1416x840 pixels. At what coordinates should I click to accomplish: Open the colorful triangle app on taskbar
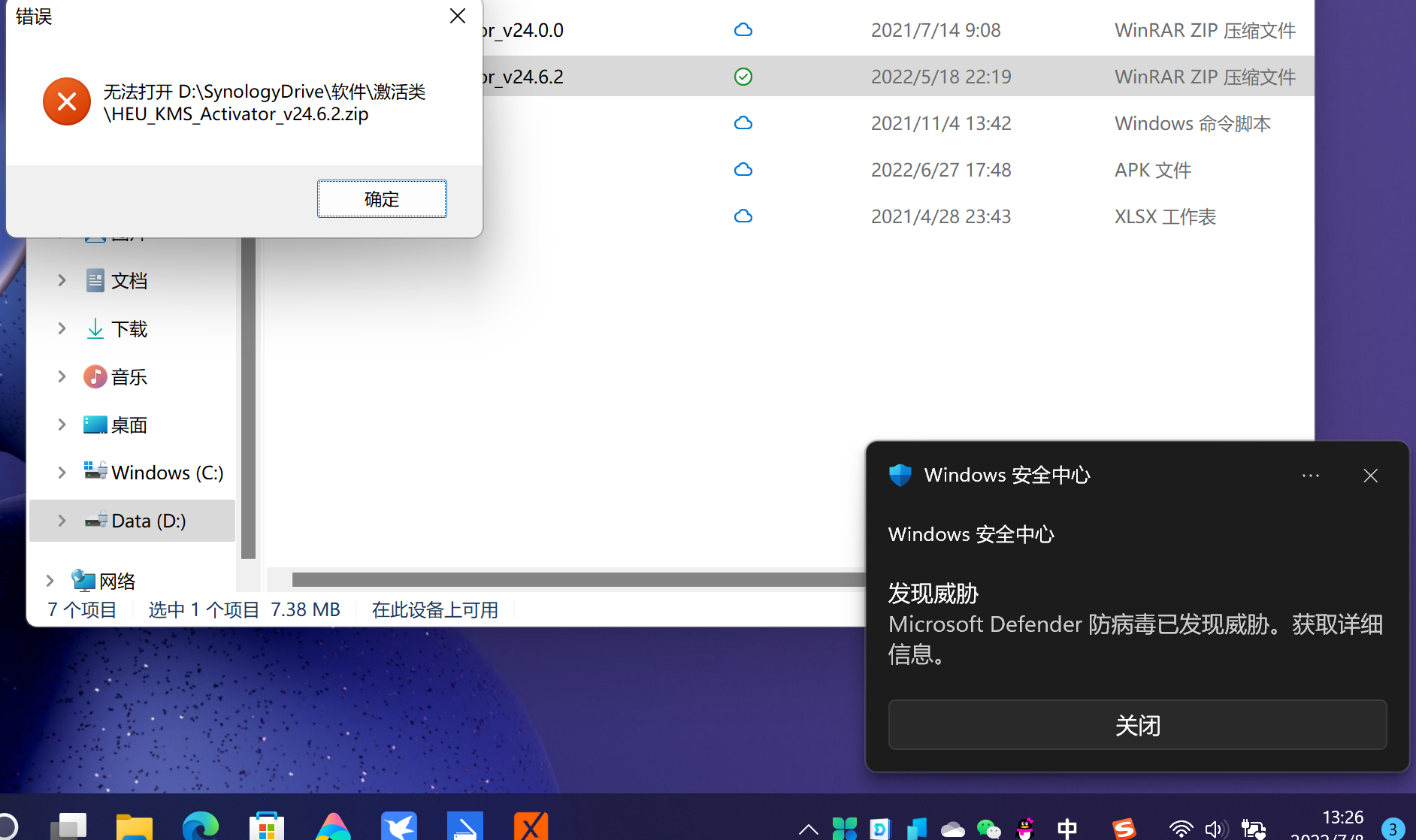[x=333, y=826]
